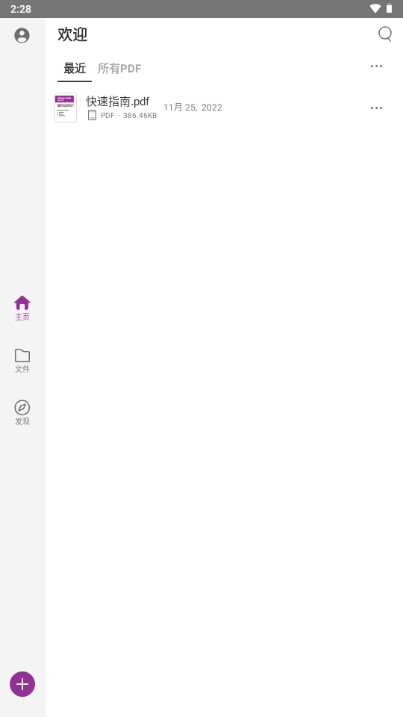Click the device storage icon under the filename
This screenshot has height=717, width=403.
[x=92, y=115]
